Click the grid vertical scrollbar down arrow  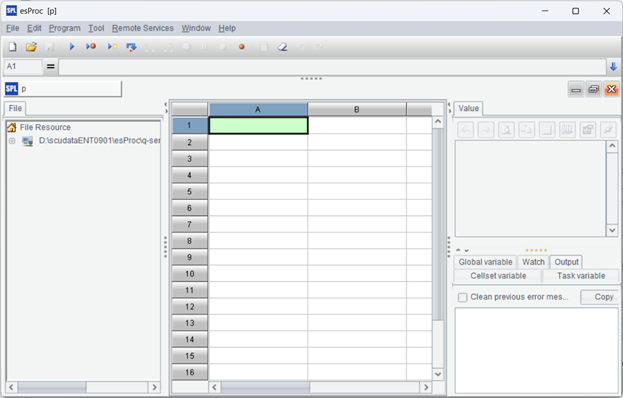pos(438,374)
